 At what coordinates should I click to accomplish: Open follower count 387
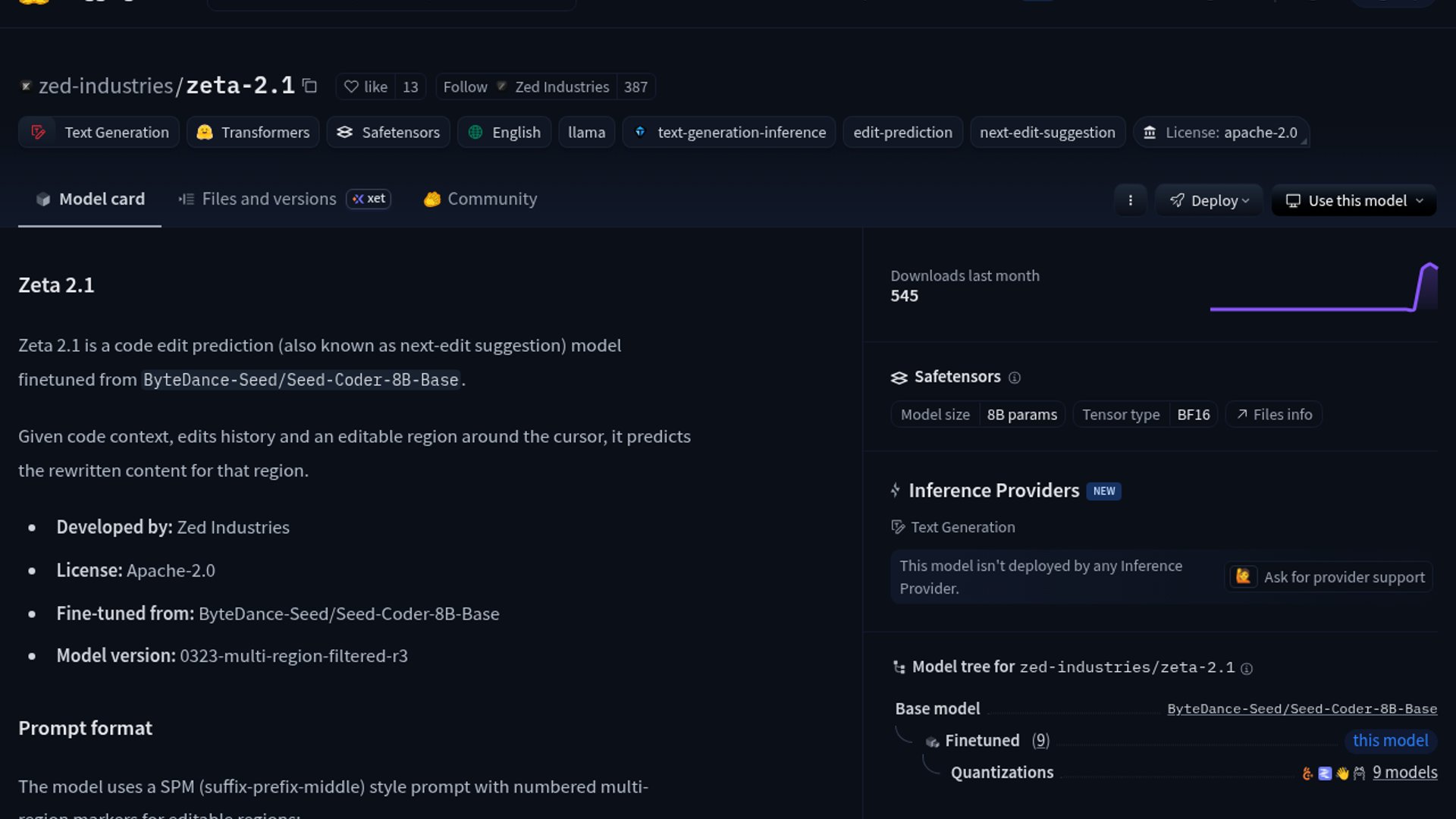[x=635, y=86]
